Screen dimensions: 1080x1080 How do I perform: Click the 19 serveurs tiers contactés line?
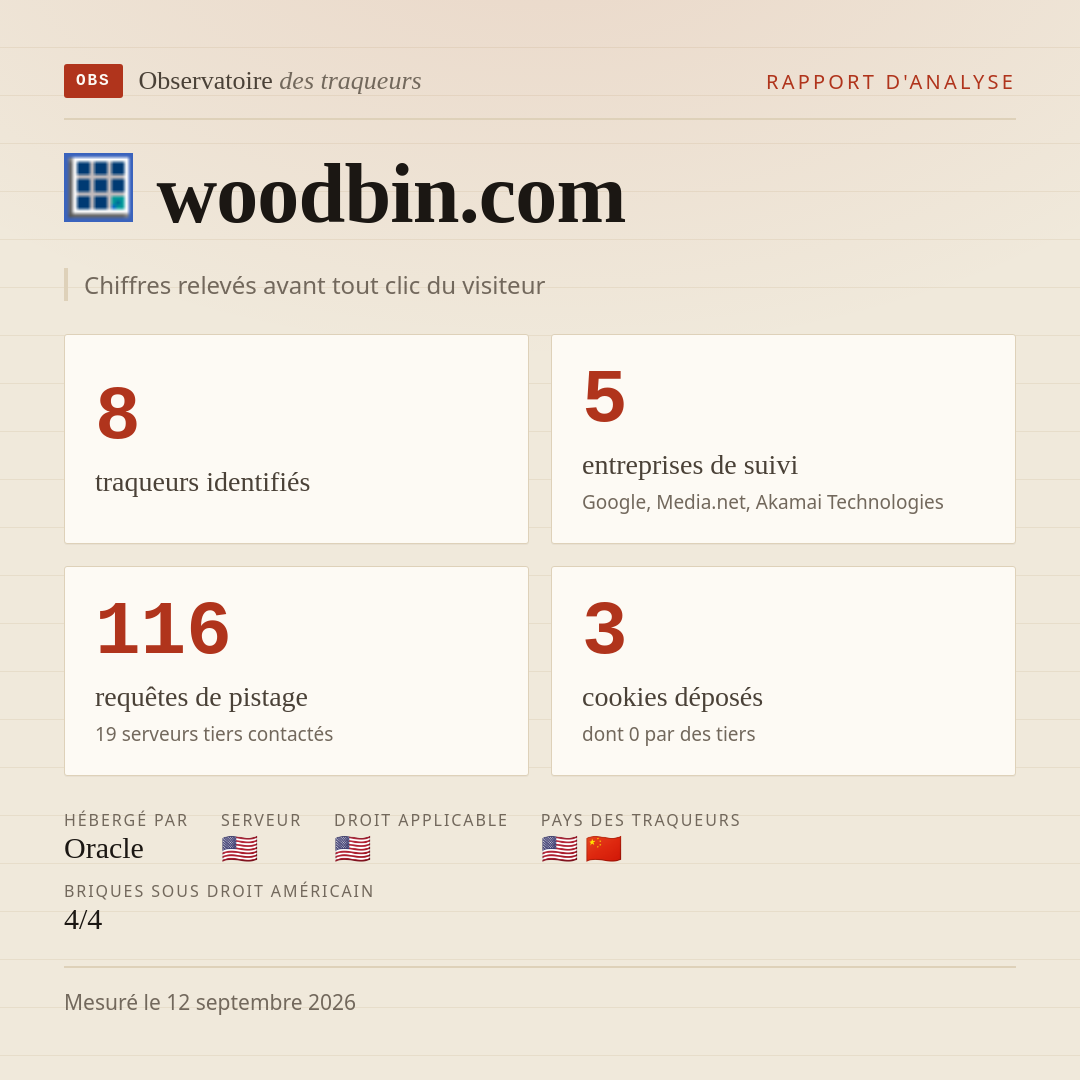click(214, 734)
